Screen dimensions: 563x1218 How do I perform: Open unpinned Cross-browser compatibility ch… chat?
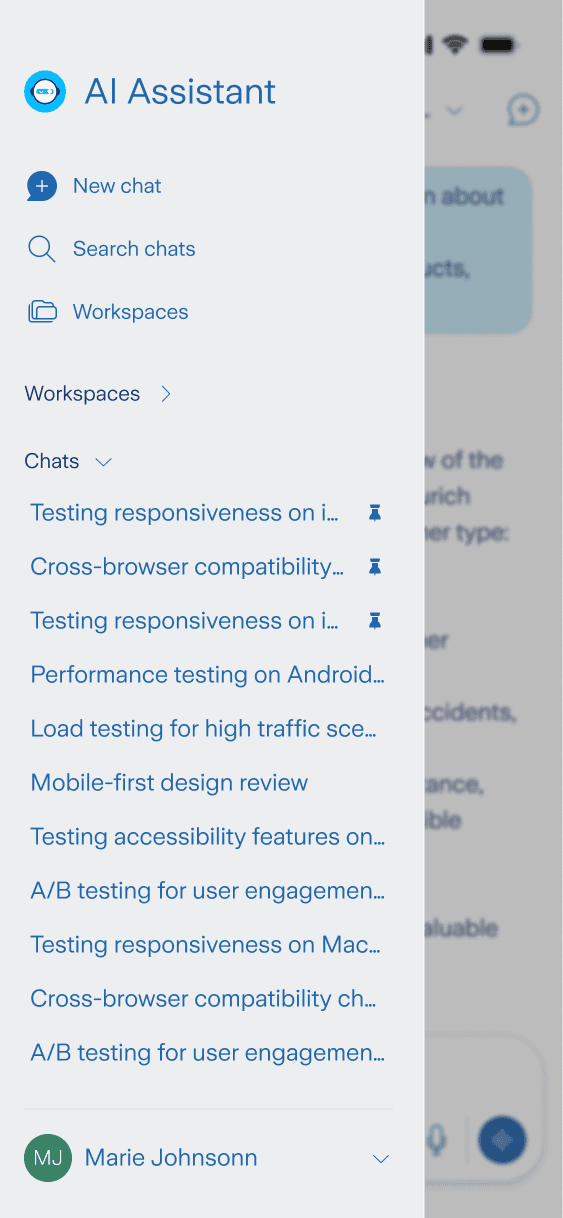pos(204,999)
